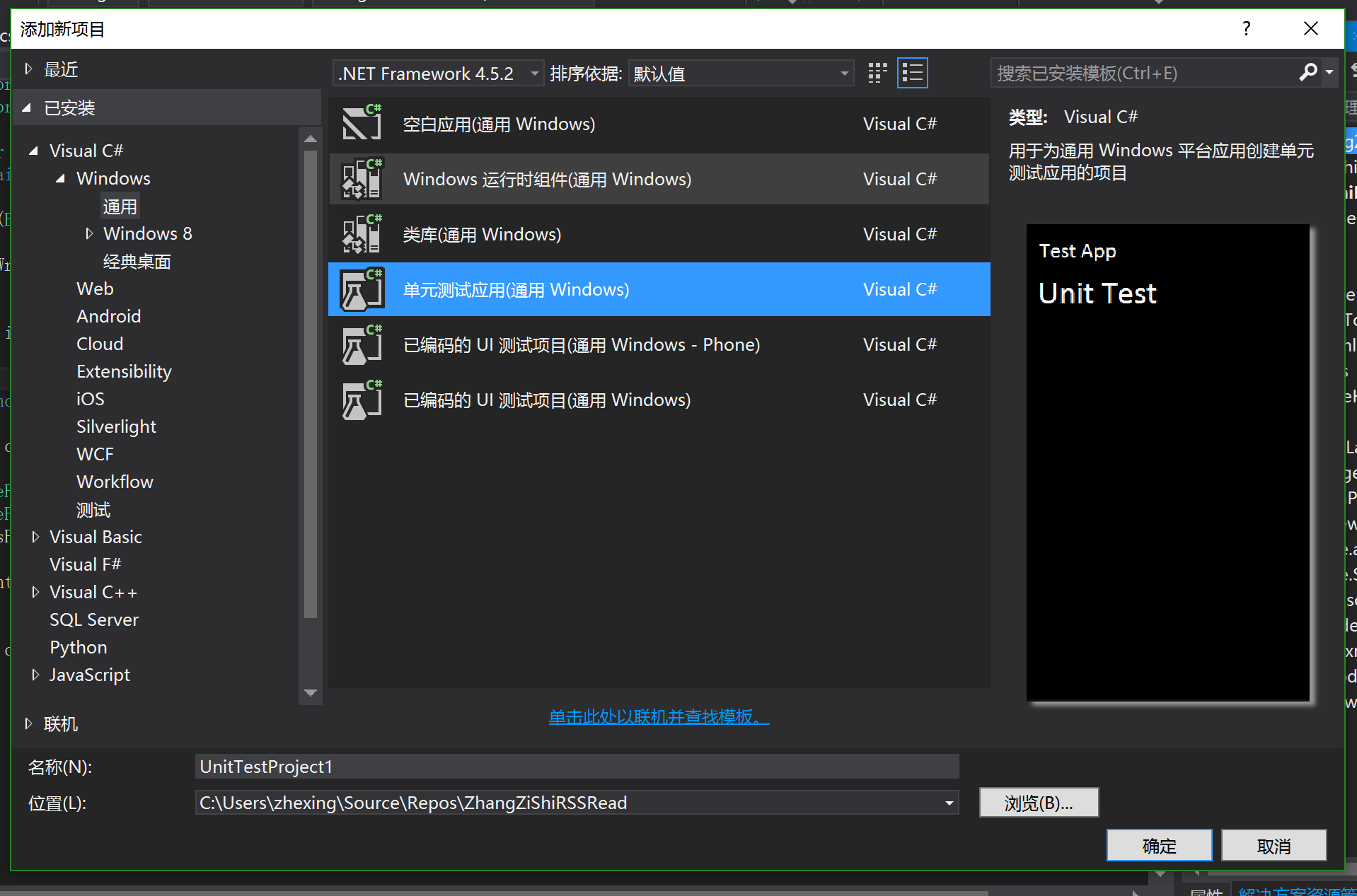Screen dimensions: 1357x896
Task: Select the Workflow category
Action: click(x=115, y=482)
